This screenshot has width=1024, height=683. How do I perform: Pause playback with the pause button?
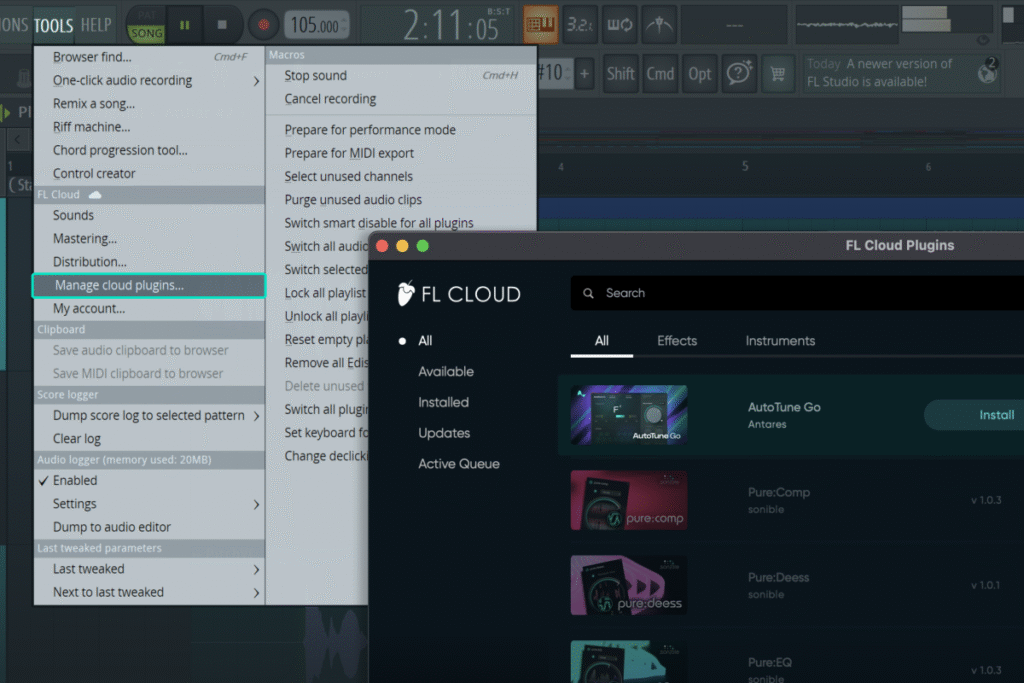click(x=185, y=25)
